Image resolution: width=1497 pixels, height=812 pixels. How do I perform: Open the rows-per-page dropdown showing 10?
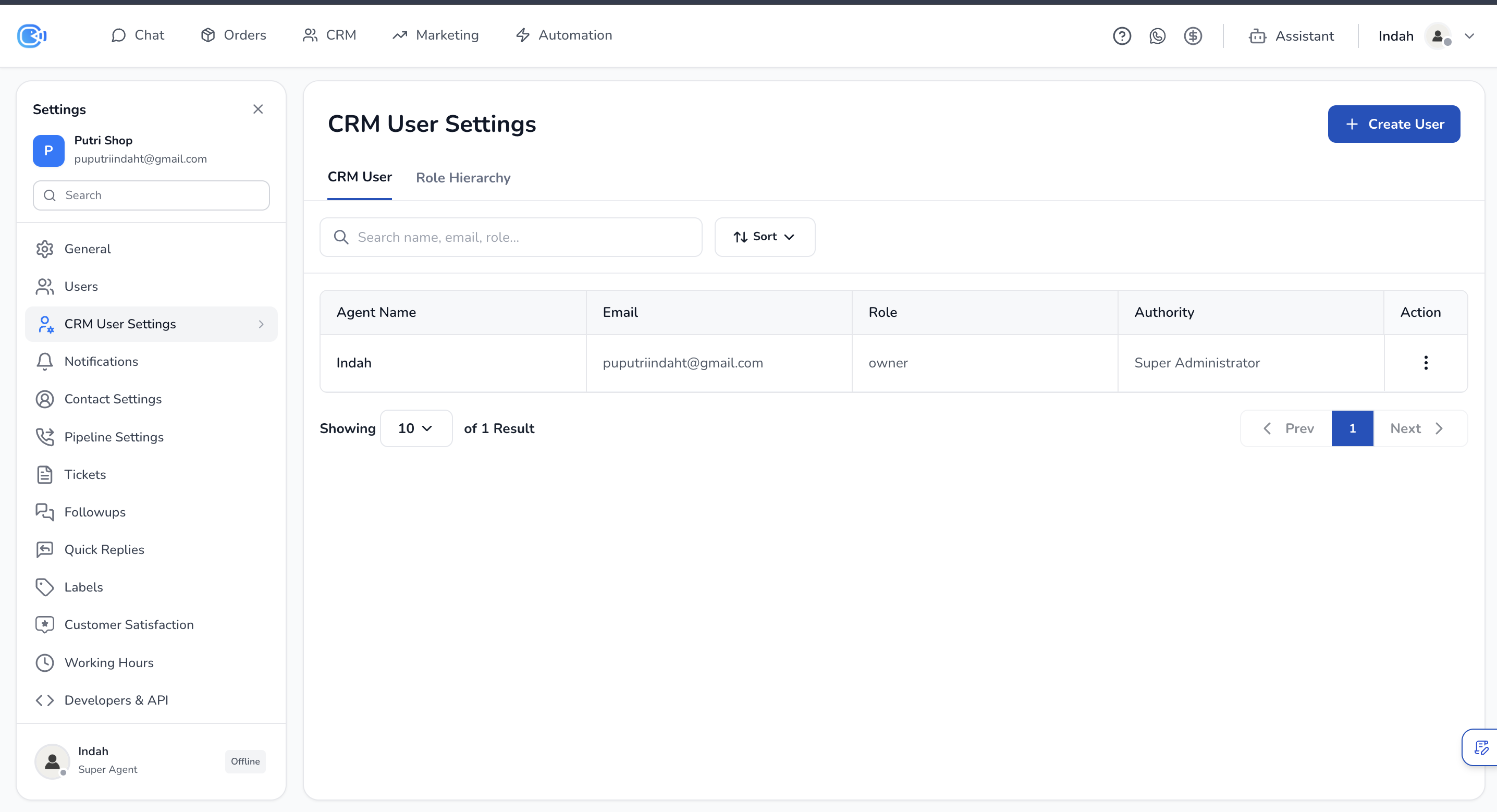[x=415, y=428]
